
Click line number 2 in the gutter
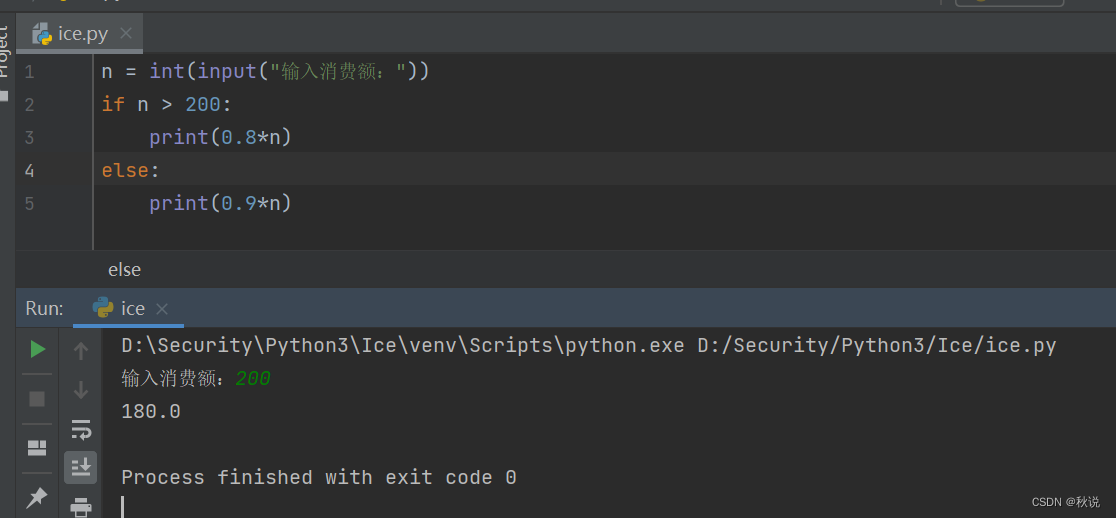point(29,105)
